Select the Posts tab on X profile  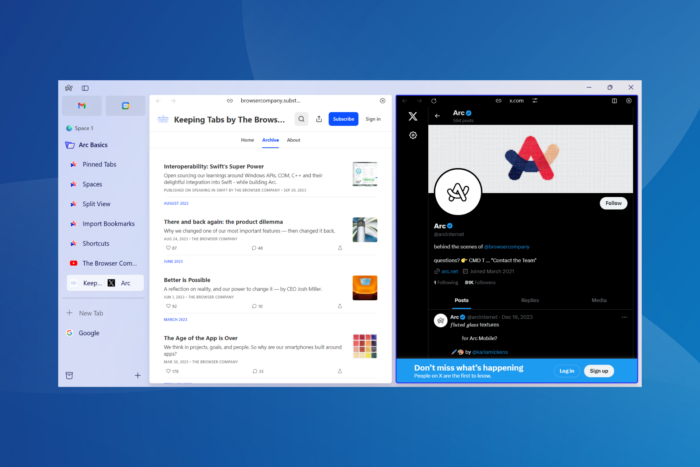pyautogui.click(x=462, y=300)
